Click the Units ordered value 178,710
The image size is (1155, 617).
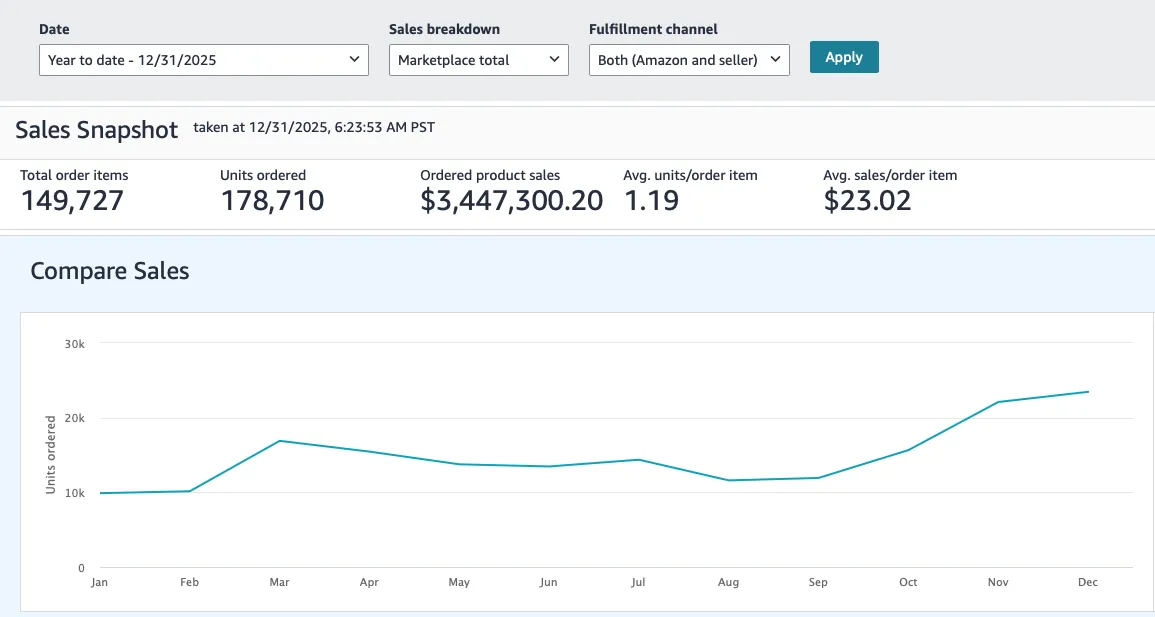[272, 201]
